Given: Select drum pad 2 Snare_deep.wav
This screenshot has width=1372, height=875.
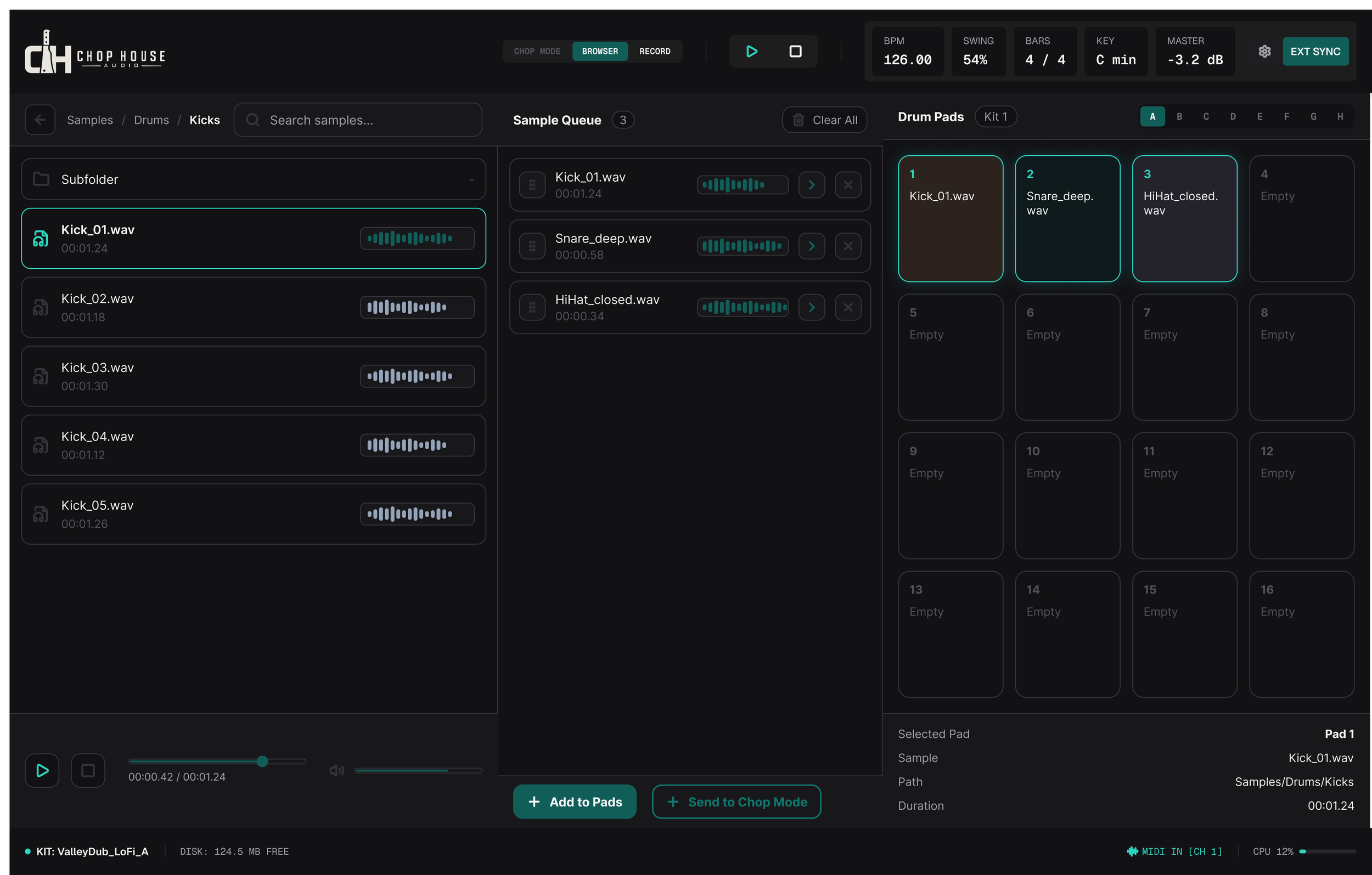Looking at the screenshot, I should (x=1067, y=218).
